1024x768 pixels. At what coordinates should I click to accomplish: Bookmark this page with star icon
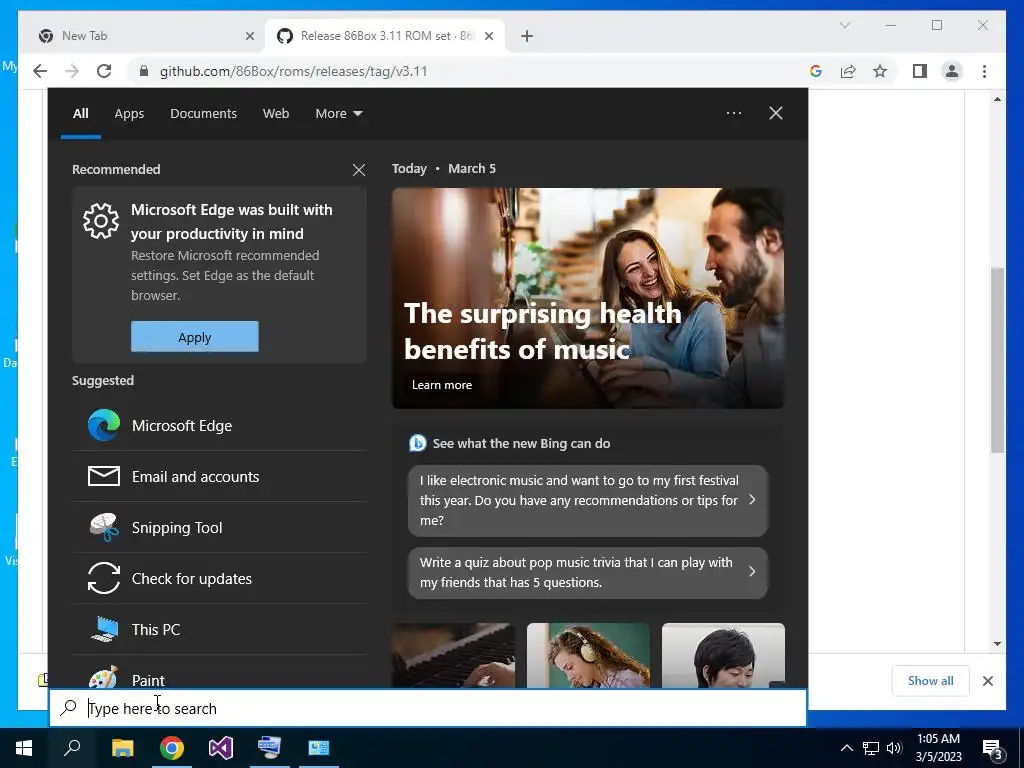tap(880, 71)
